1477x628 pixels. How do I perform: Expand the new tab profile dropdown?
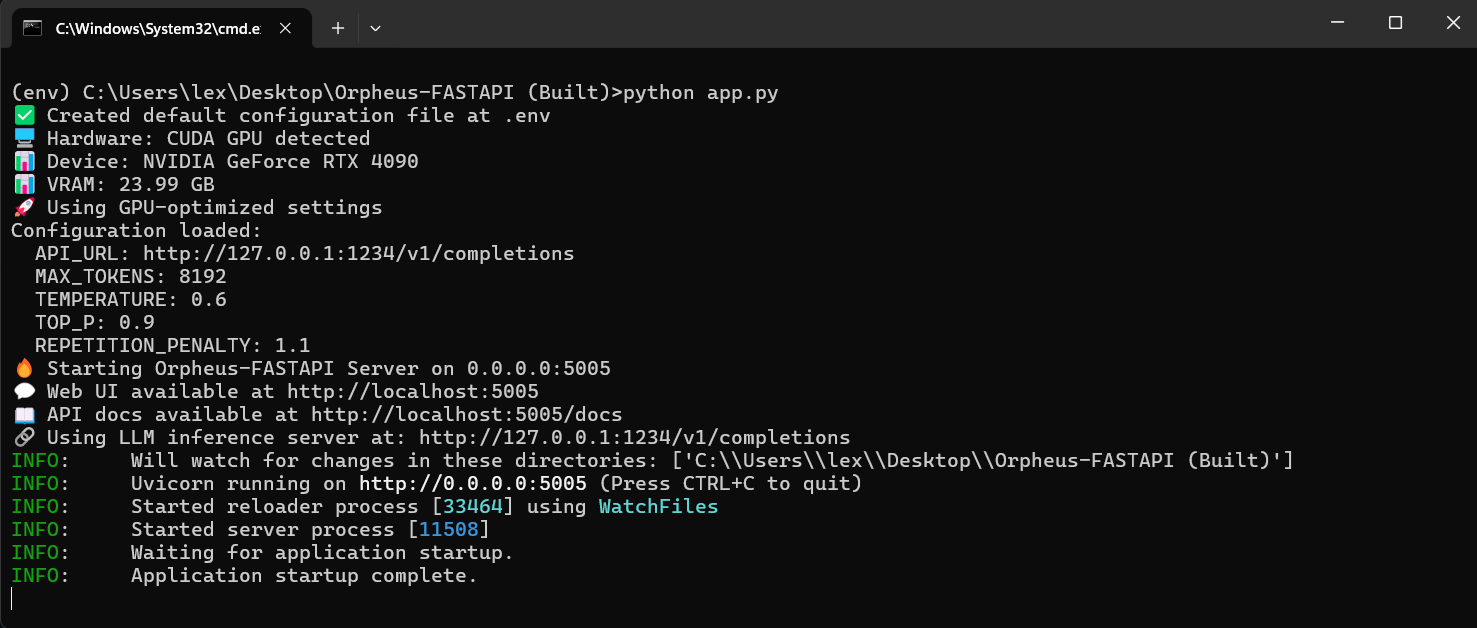375,28
